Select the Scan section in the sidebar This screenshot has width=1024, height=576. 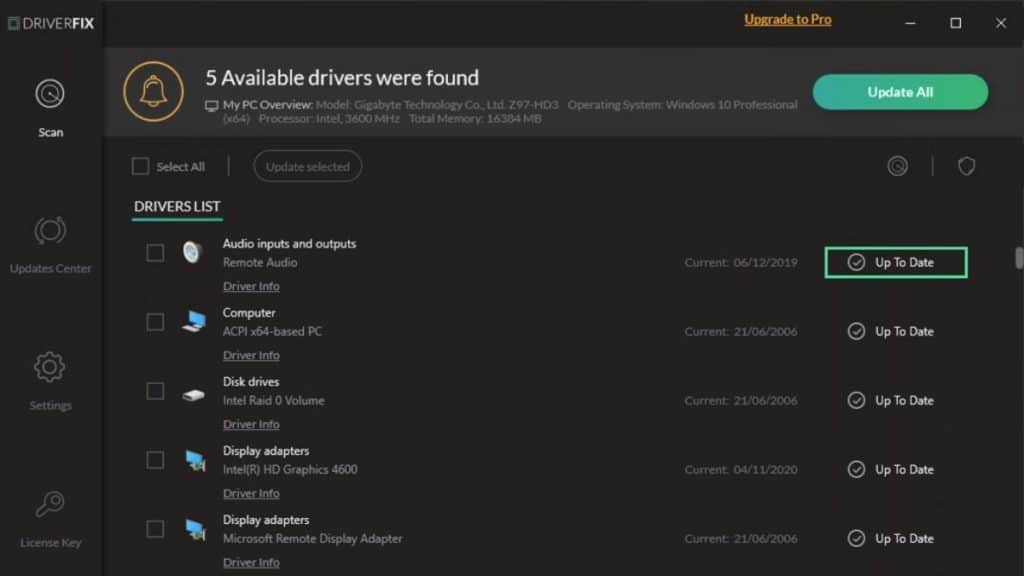pos(50,105)
